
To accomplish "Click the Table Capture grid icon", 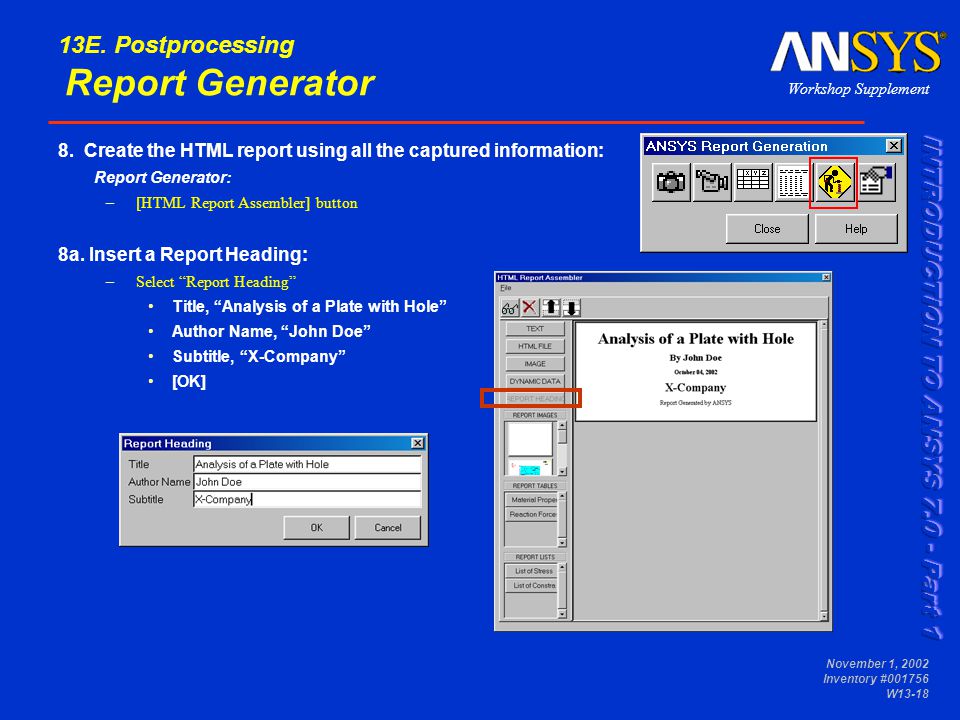I will (752, 182).
